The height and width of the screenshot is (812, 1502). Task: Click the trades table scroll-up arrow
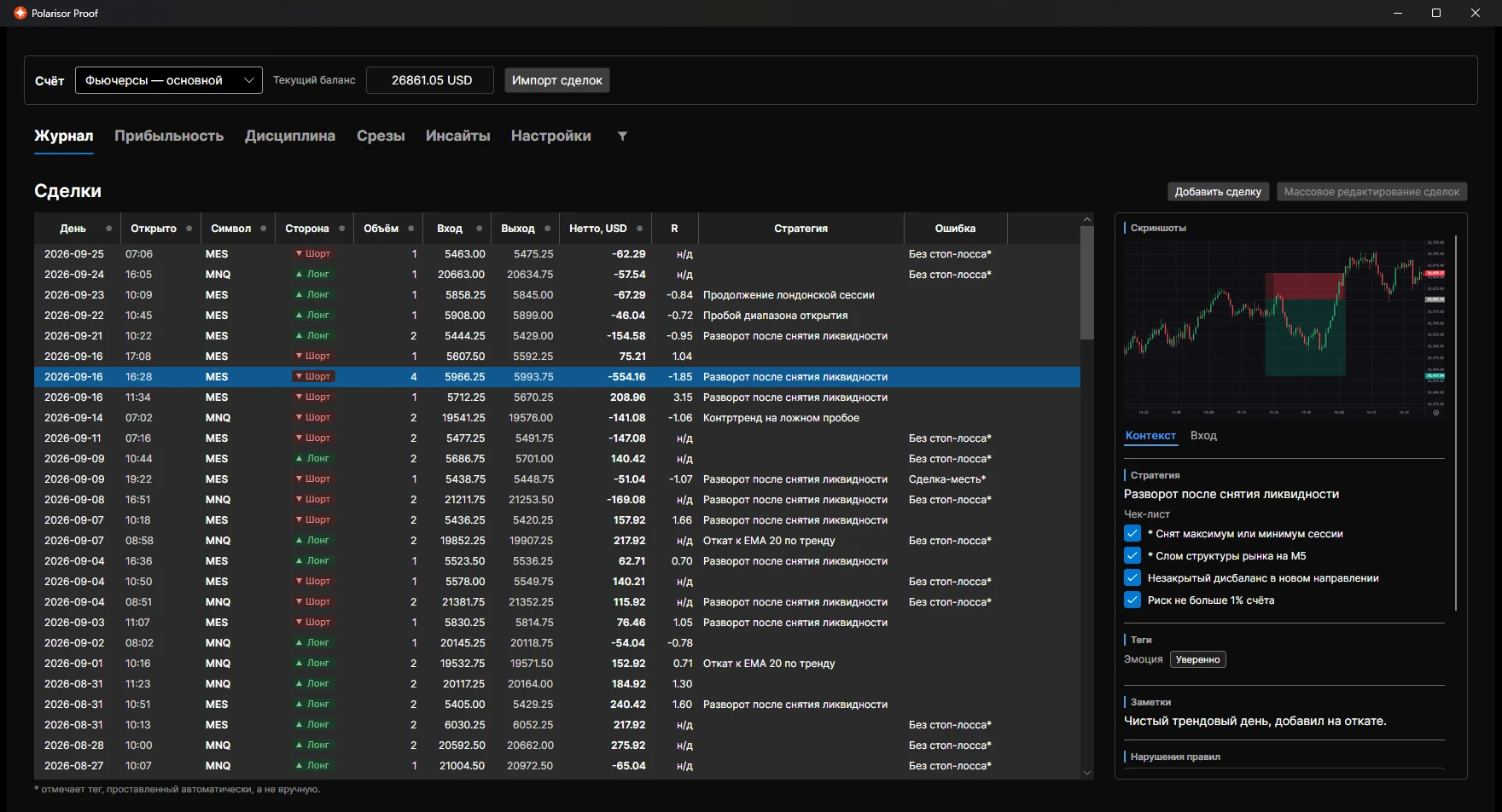(x=1086, y=220)
